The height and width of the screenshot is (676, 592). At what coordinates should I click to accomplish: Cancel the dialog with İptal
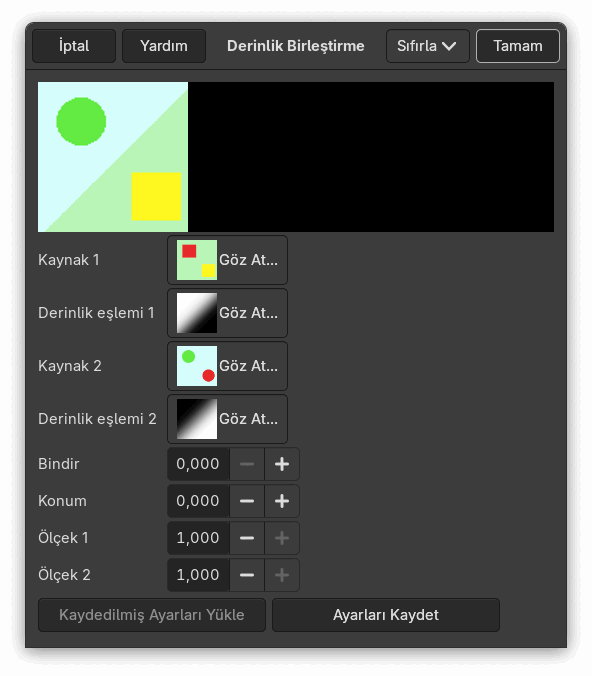click(74, 46)
